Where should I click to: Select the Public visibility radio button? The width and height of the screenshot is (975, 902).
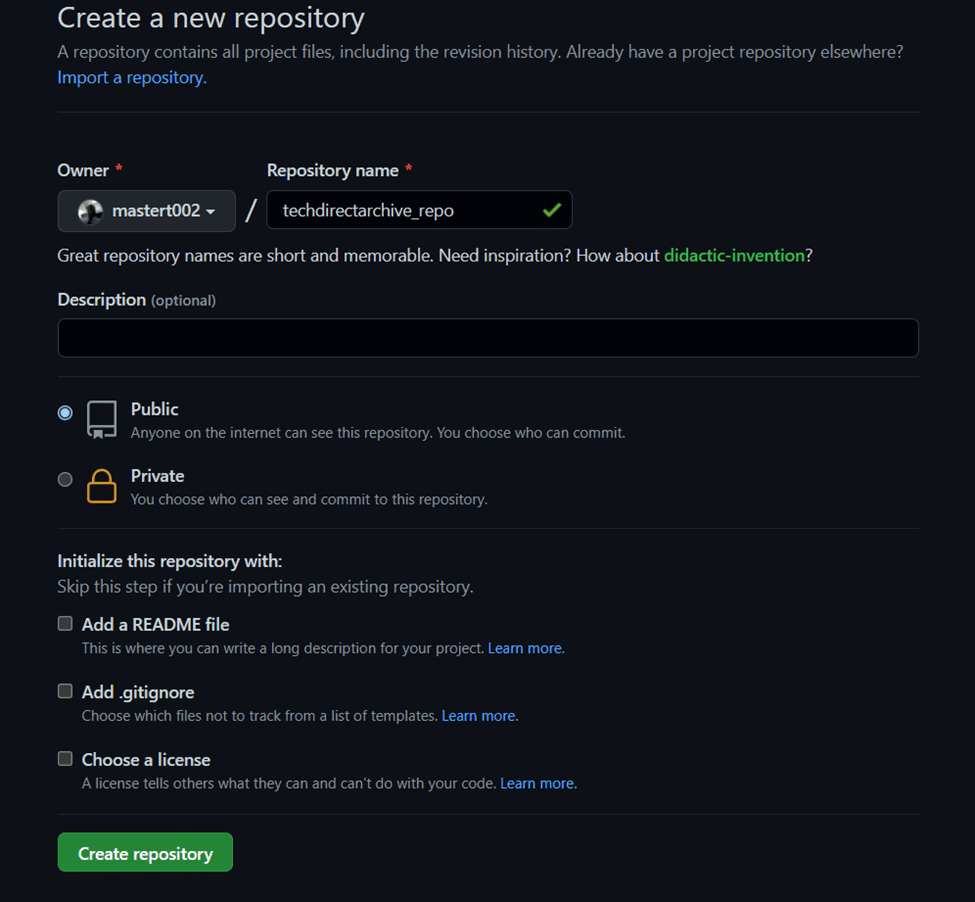[65, 412]
